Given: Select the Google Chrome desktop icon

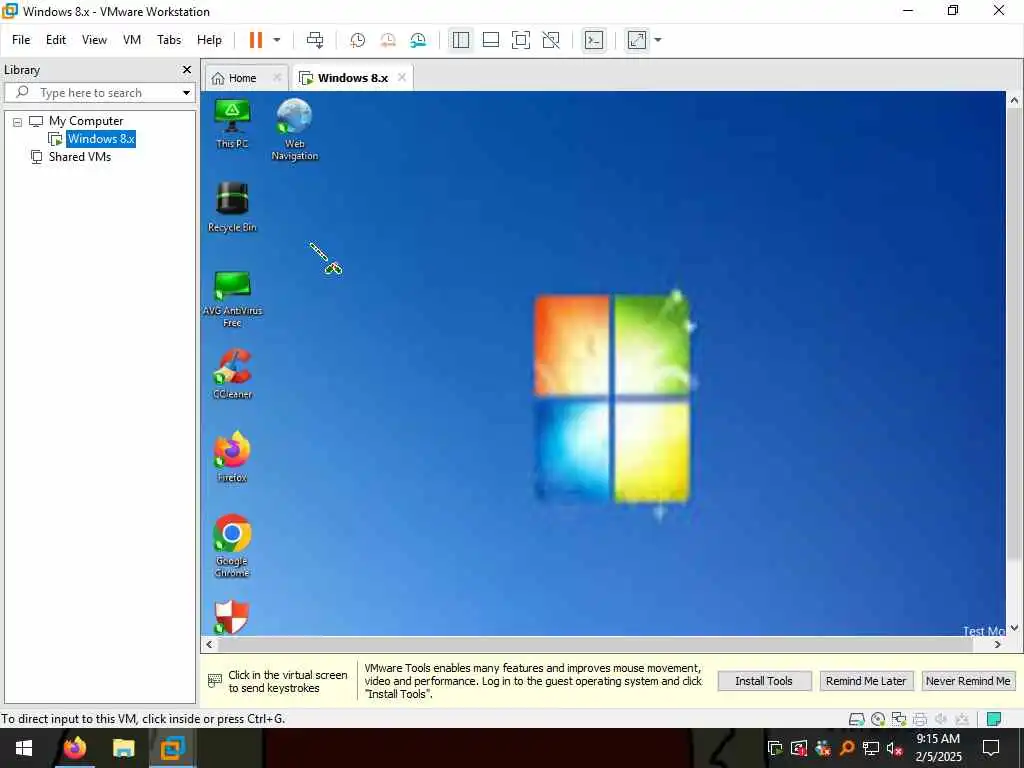Looking at the screenshot, I should (x=232, y=546).
